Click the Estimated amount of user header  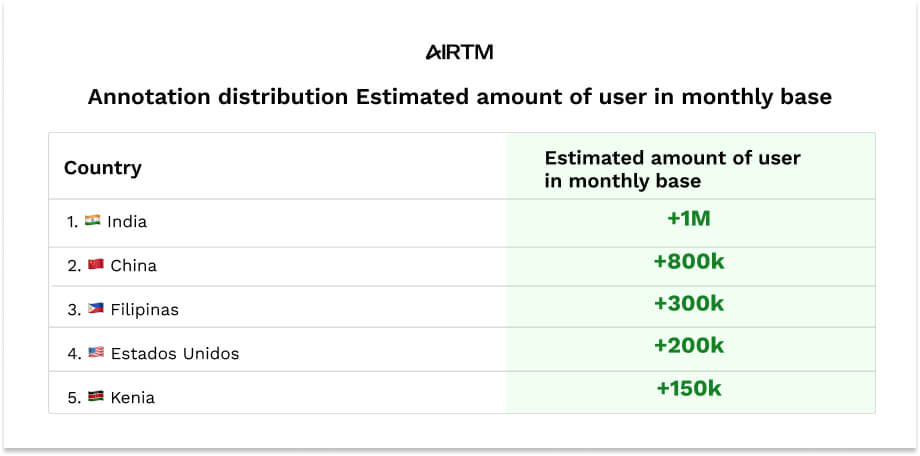[672, 170]
